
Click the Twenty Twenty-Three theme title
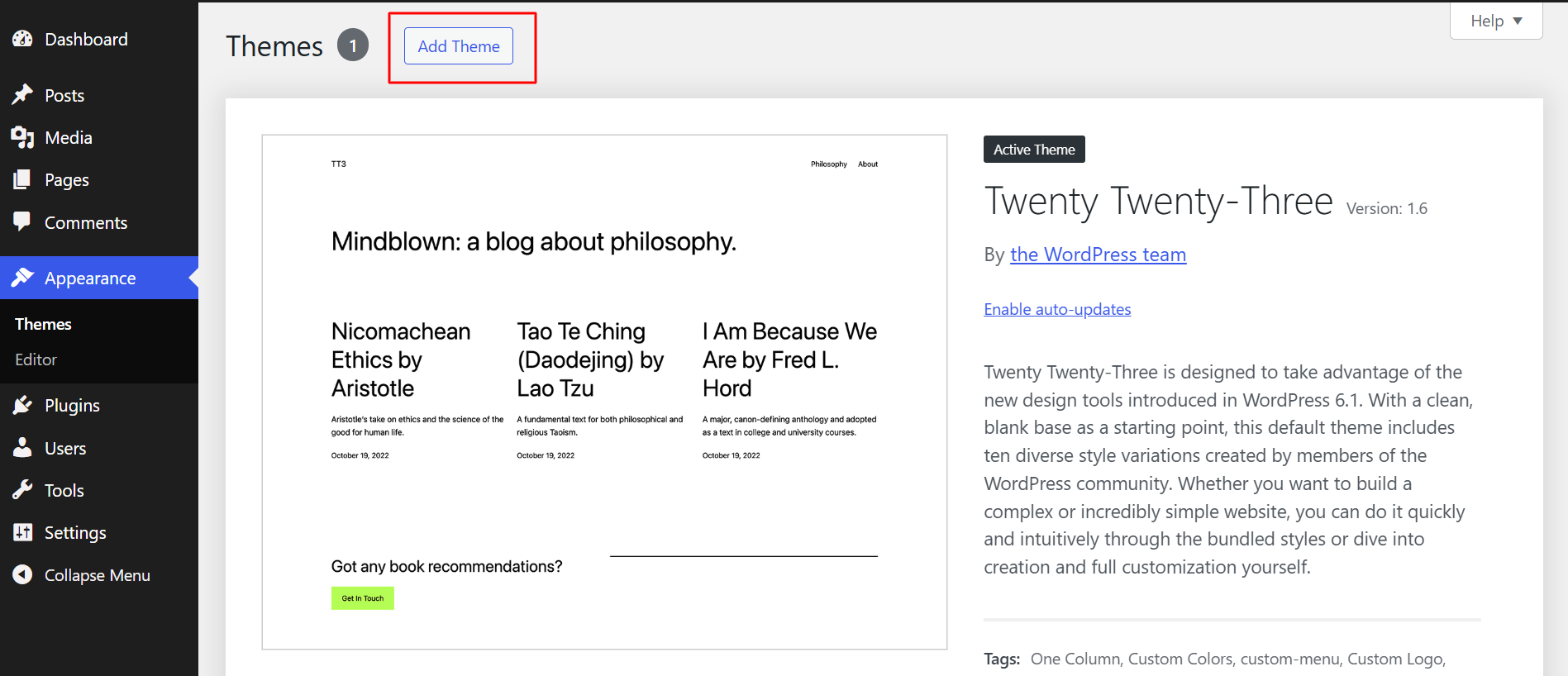[1159, 201]
